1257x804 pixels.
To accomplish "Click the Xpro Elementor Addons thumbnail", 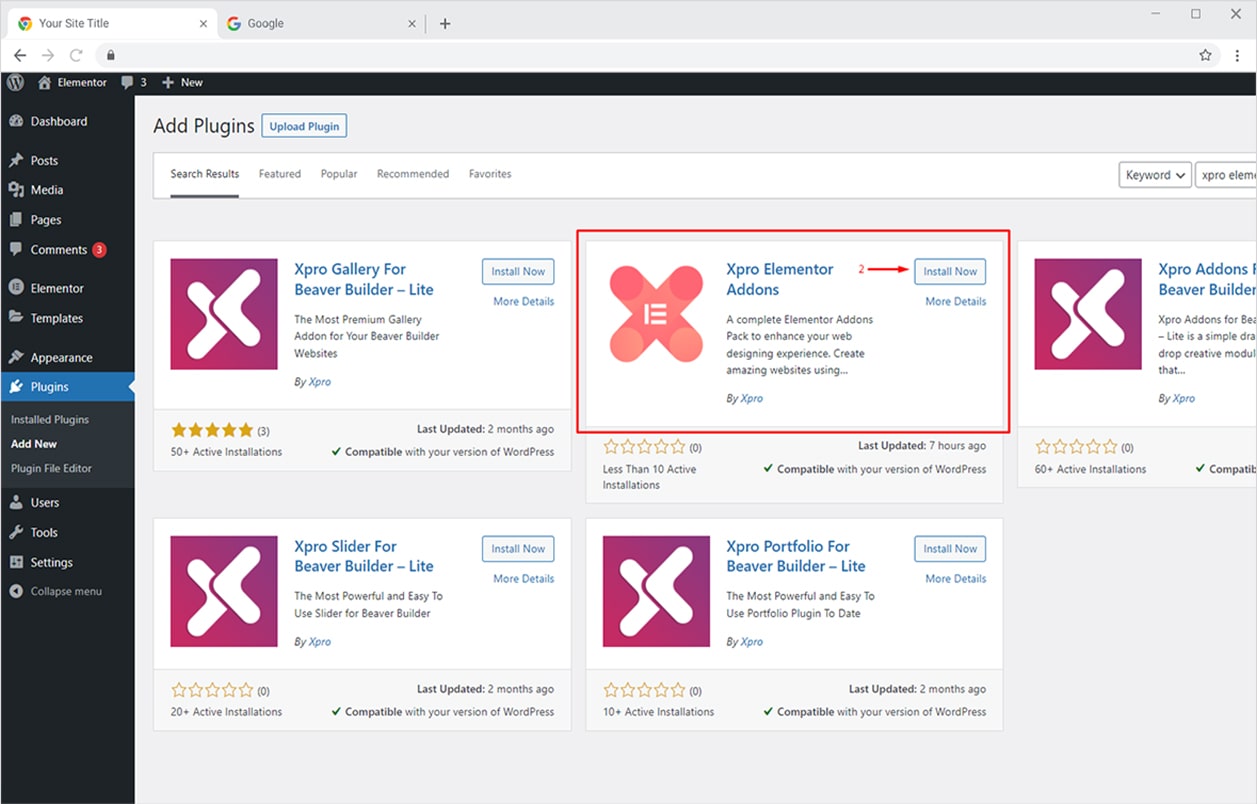I will coord(656,314).
